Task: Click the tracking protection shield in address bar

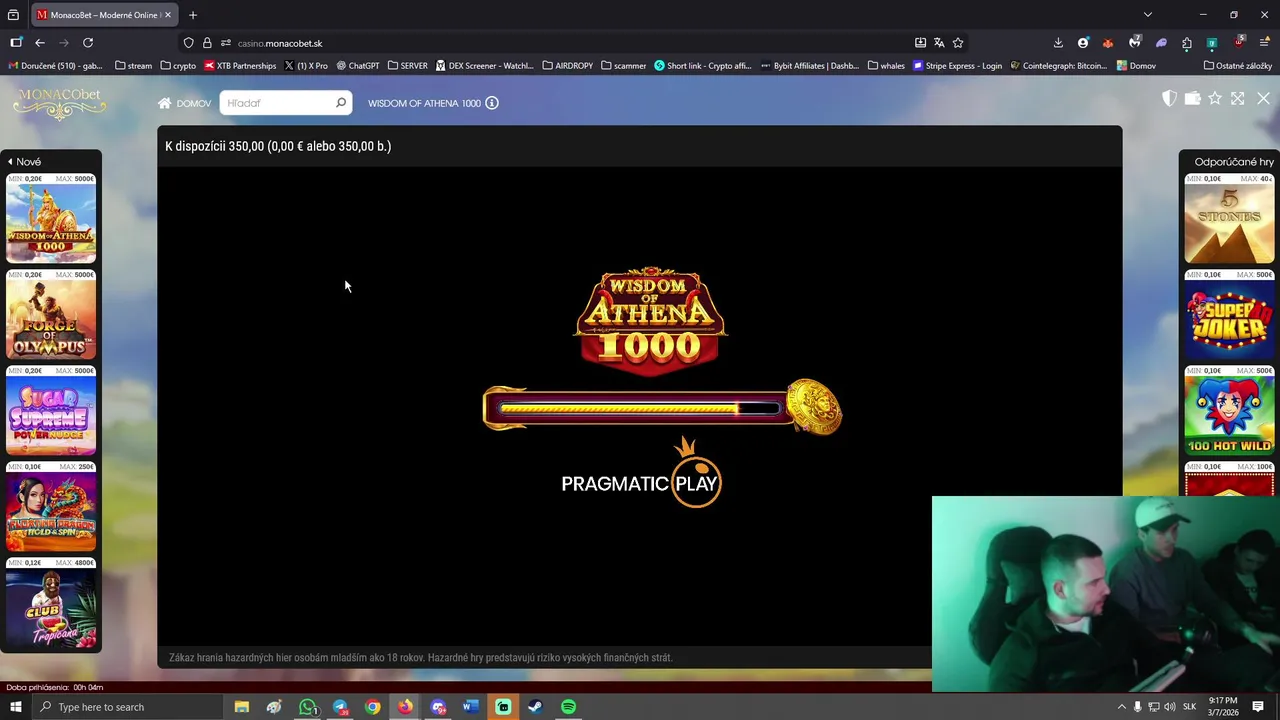Action: (x=188, y=43)
